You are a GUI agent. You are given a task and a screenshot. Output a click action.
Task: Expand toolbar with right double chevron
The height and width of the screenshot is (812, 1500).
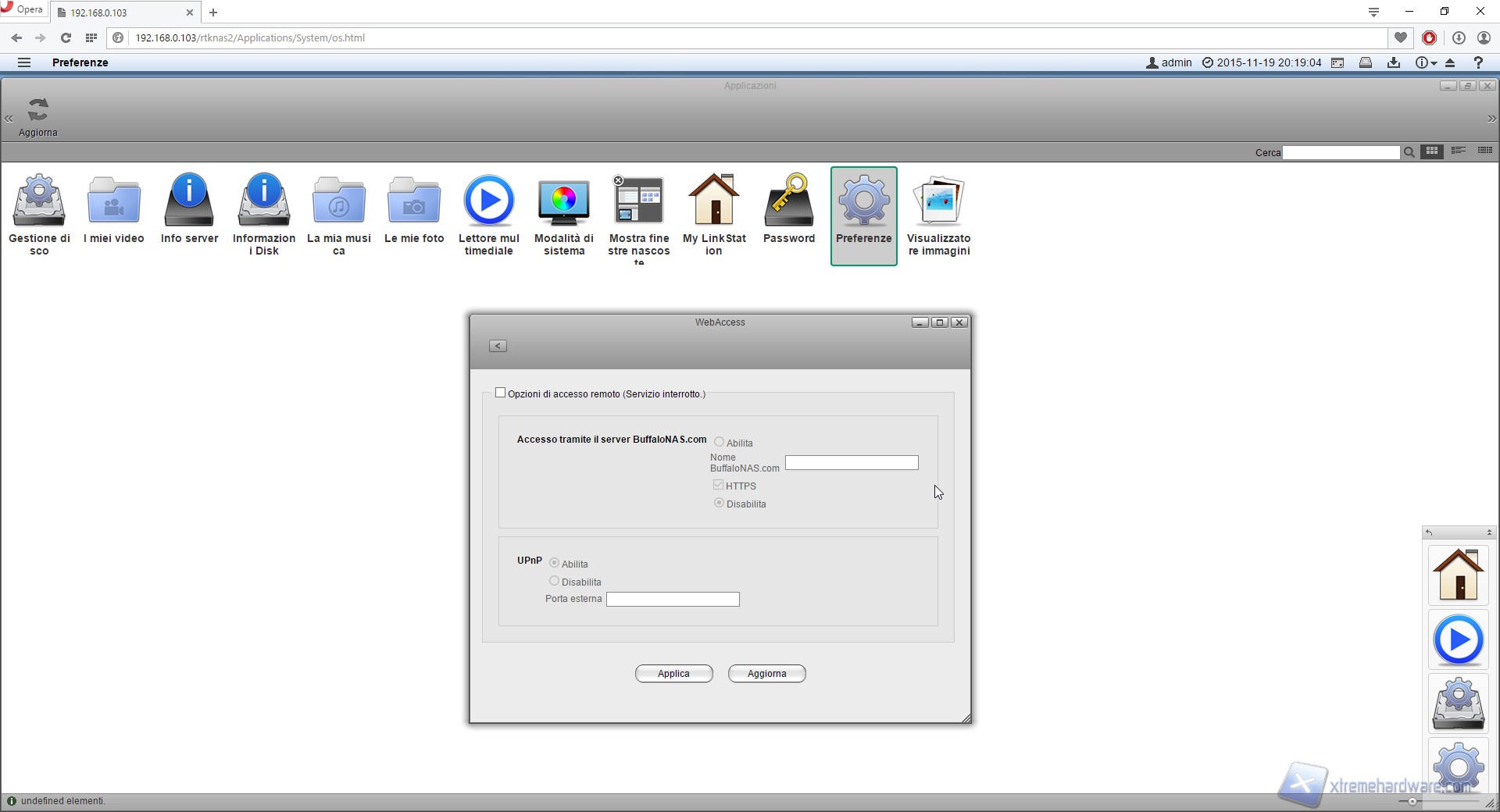coord(1491,119)
